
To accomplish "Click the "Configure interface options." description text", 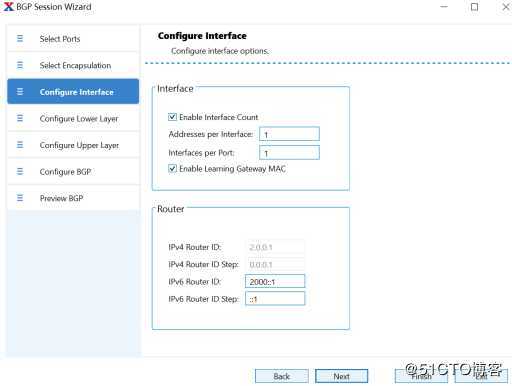I will coord(220,51).
